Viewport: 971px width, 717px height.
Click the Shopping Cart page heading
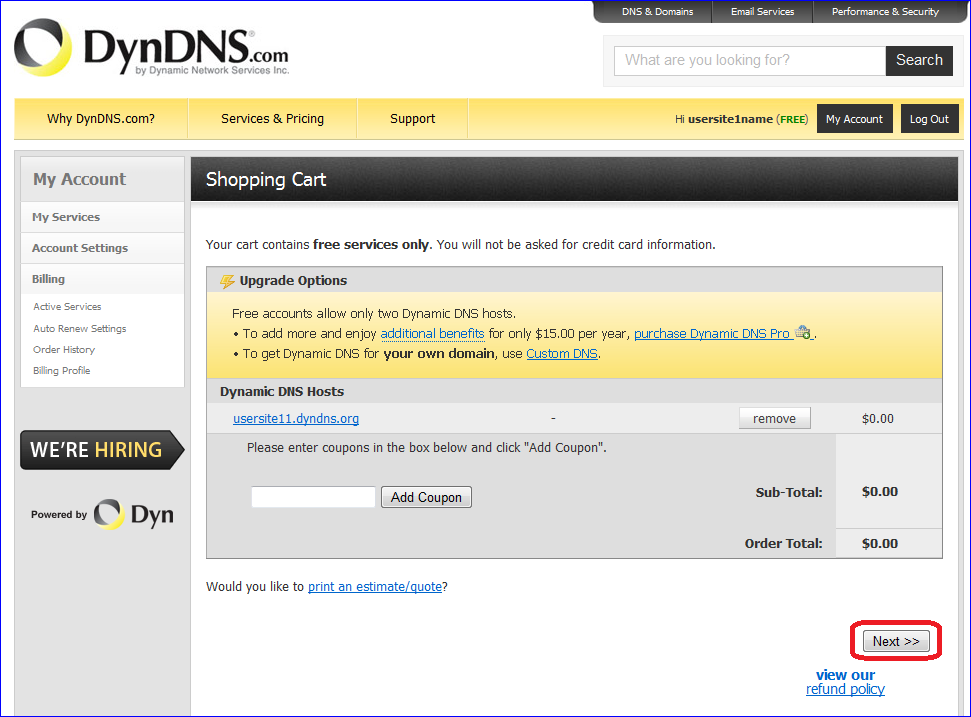[266, 180]
